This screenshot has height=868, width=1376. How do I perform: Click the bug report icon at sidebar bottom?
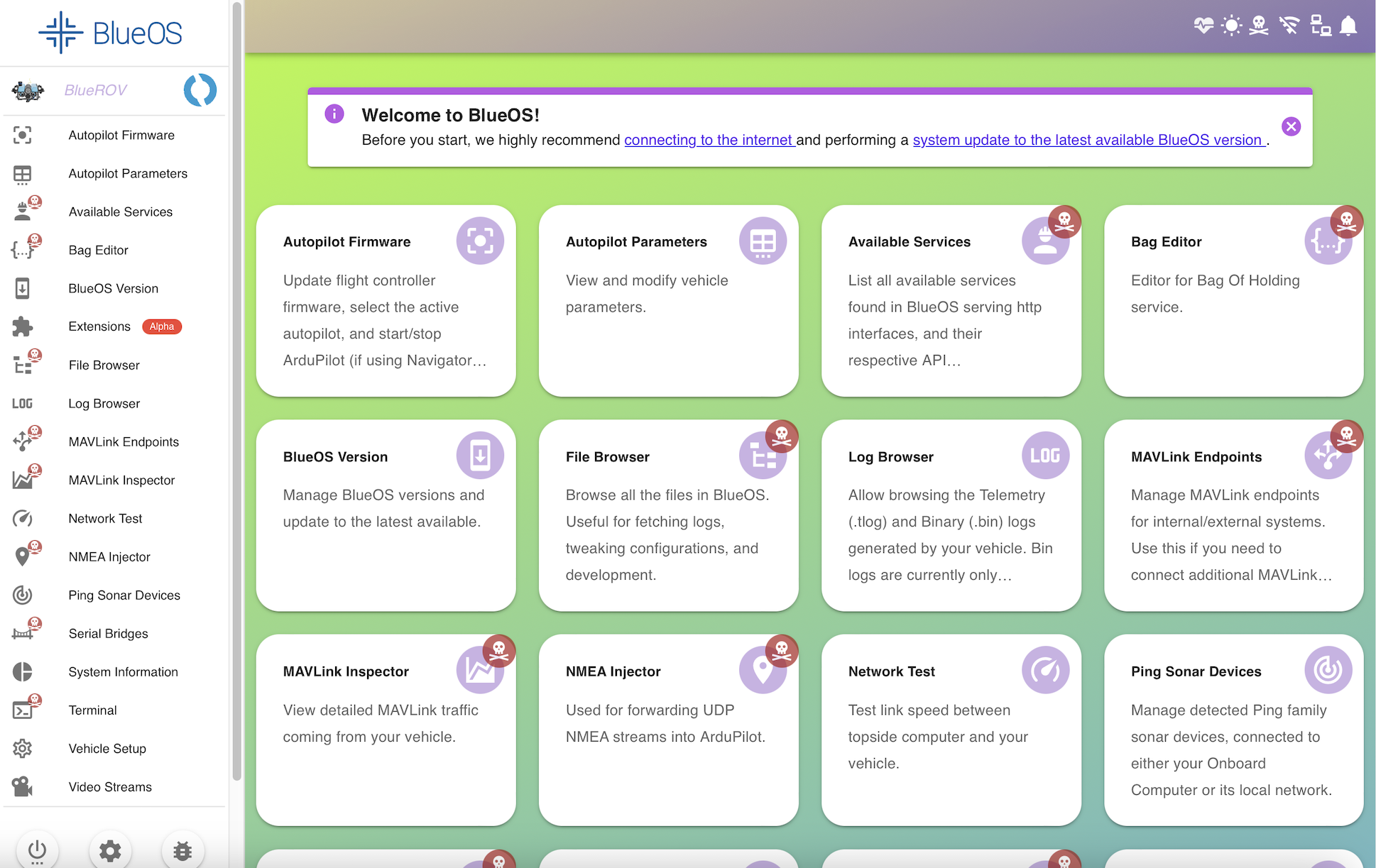(182, 850)
